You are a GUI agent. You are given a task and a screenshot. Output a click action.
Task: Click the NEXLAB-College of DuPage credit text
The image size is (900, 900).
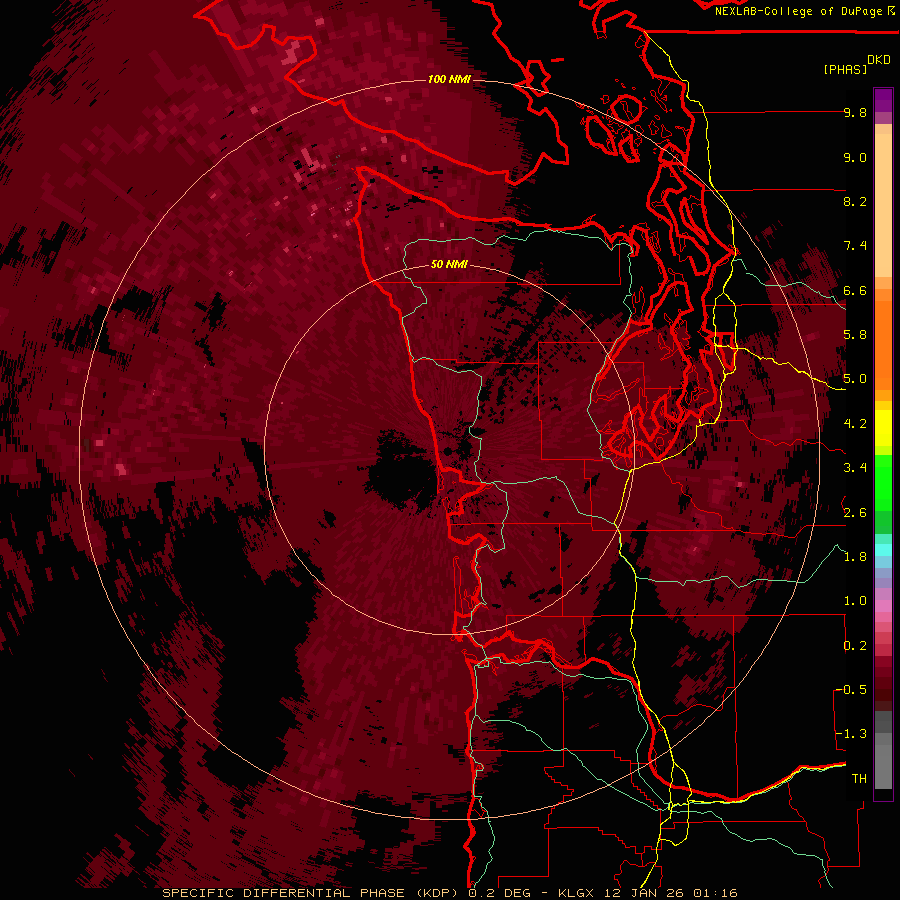click(798, 11)
